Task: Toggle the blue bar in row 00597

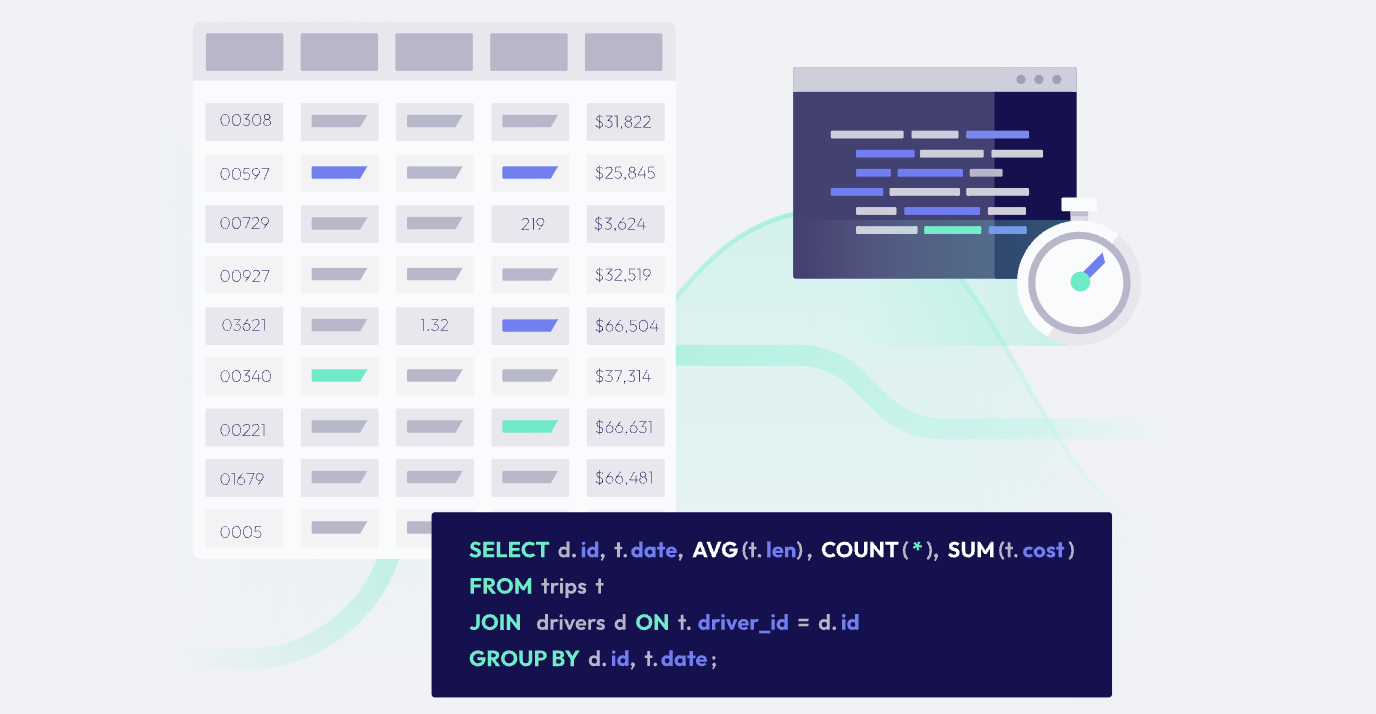Action: pyautogui.click(x=339, y=172)
